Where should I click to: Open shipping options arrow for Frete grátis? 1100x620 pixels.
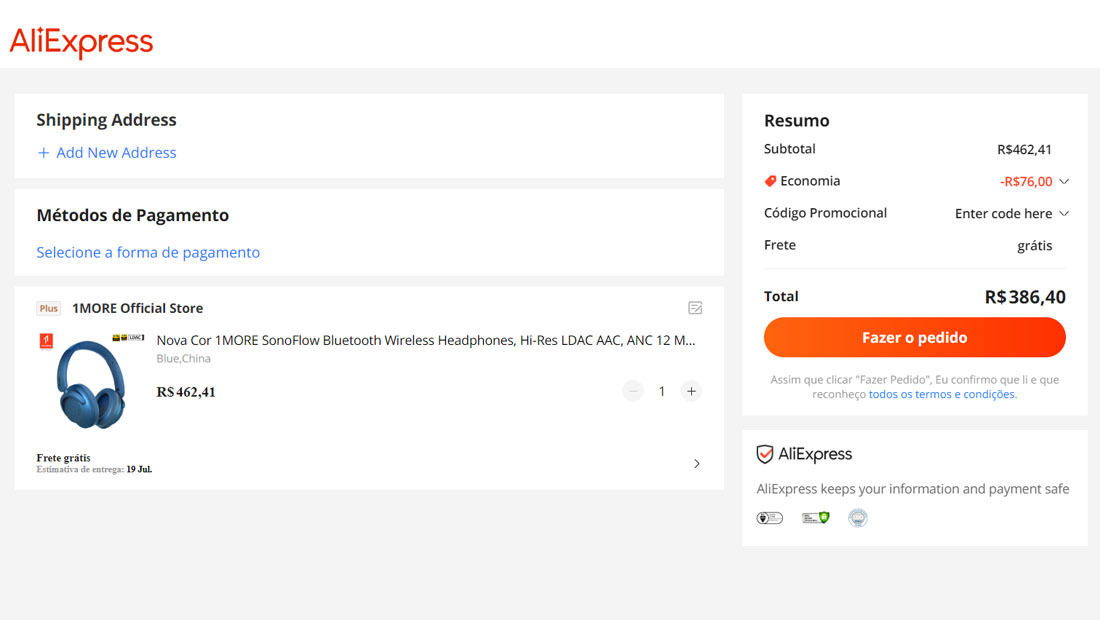click(697, 464)
